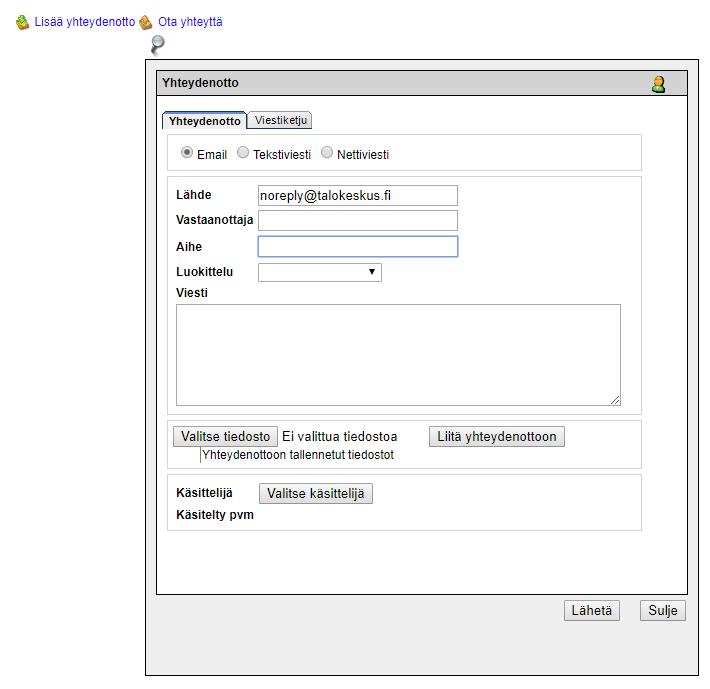Image resolution: width=710 pixels, height=689 pixels.
Task: Open the Lisää yhteydenotto link
Action: pyautogui.click(x=85, y=22)
